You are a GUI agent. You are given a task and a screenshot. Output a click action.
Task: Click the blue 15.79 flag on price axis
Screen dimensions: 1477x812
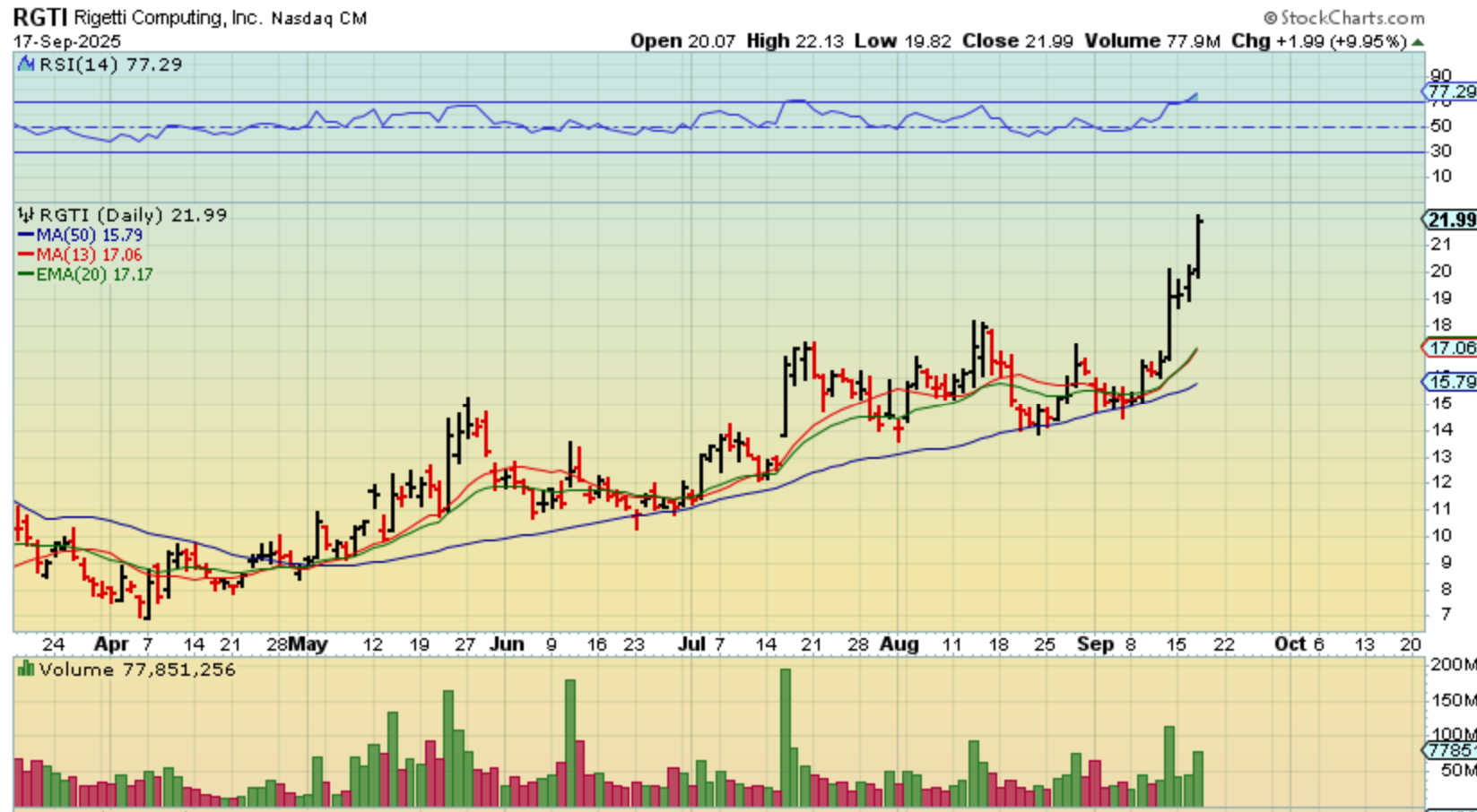[1450, 382]
